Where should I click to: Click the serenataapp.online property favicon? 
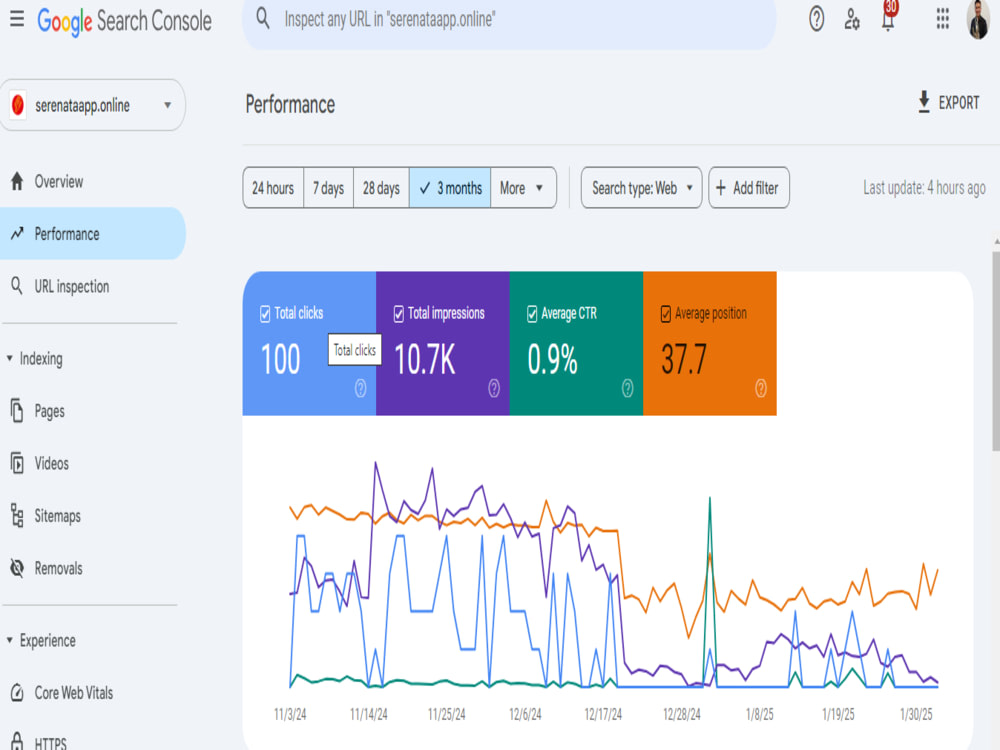click(x=18, y=105)
